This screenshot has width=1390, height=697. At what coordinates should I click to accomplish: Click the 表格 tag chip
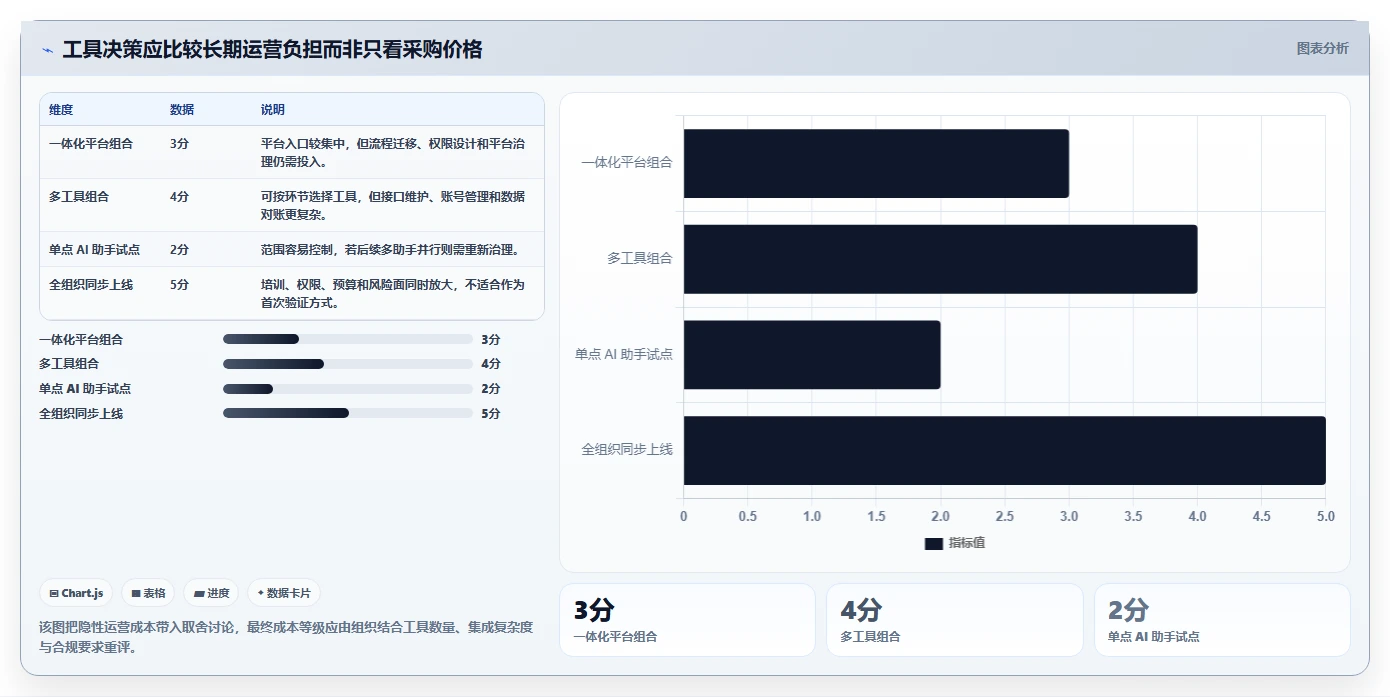[x=148, y=593]
